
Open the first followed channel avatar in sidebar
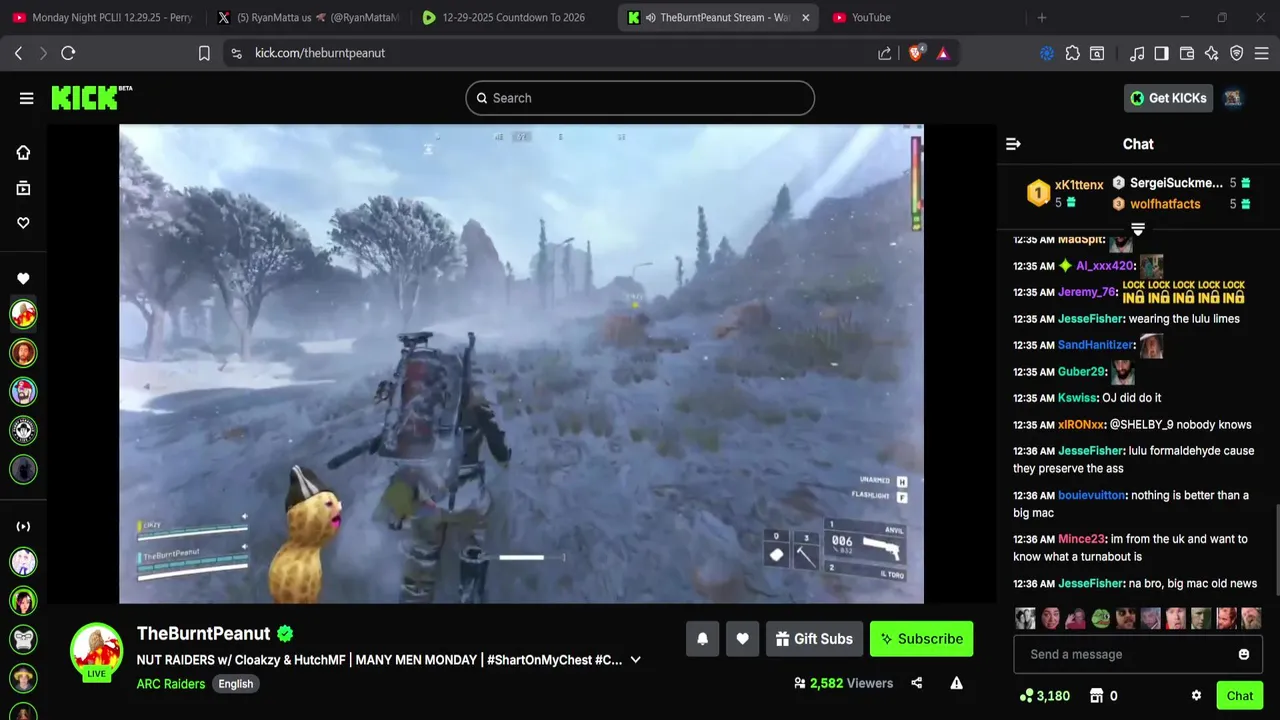(23, 314)
